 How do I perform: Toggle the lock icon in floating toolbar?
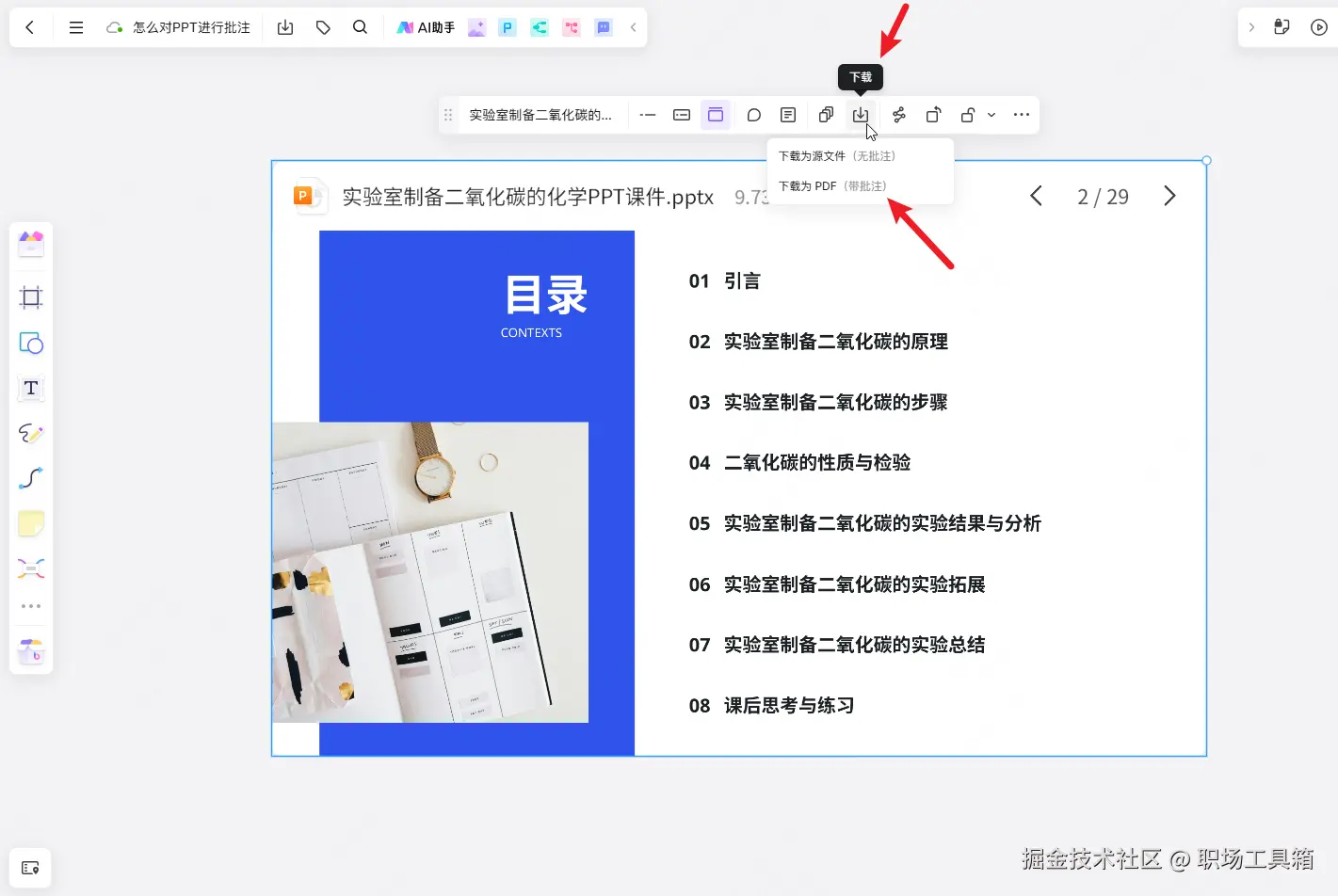pos(967,115)
